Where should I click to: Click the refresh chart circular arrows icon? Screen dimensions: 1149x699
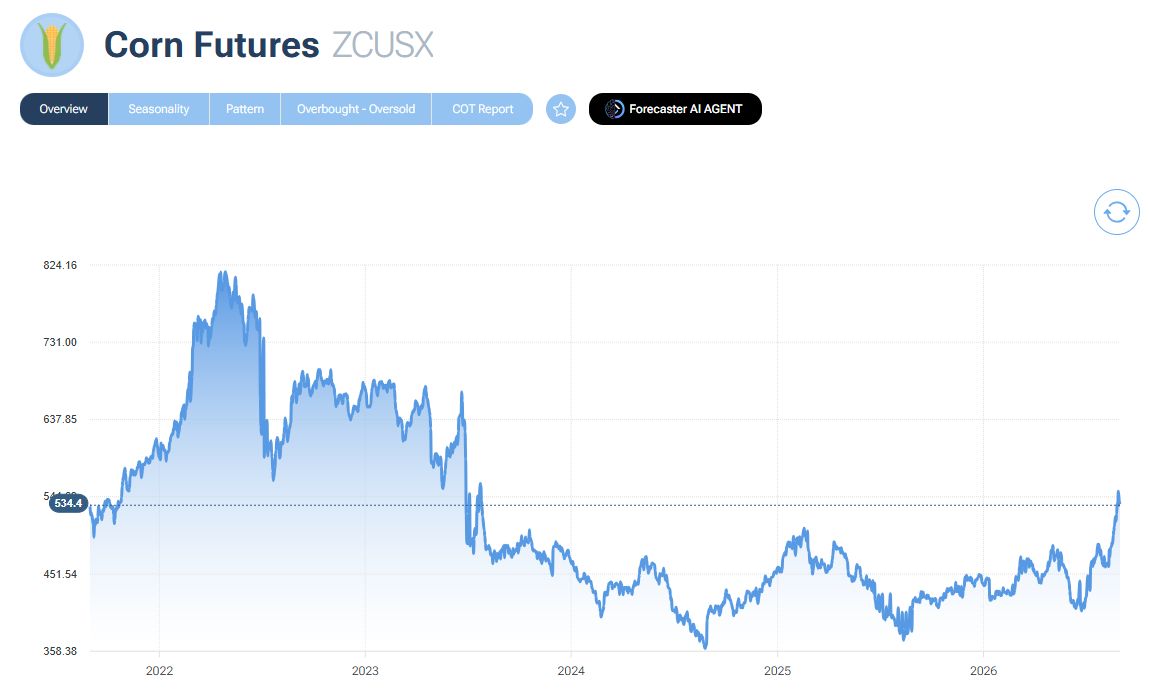click(x=1116, y=212)
